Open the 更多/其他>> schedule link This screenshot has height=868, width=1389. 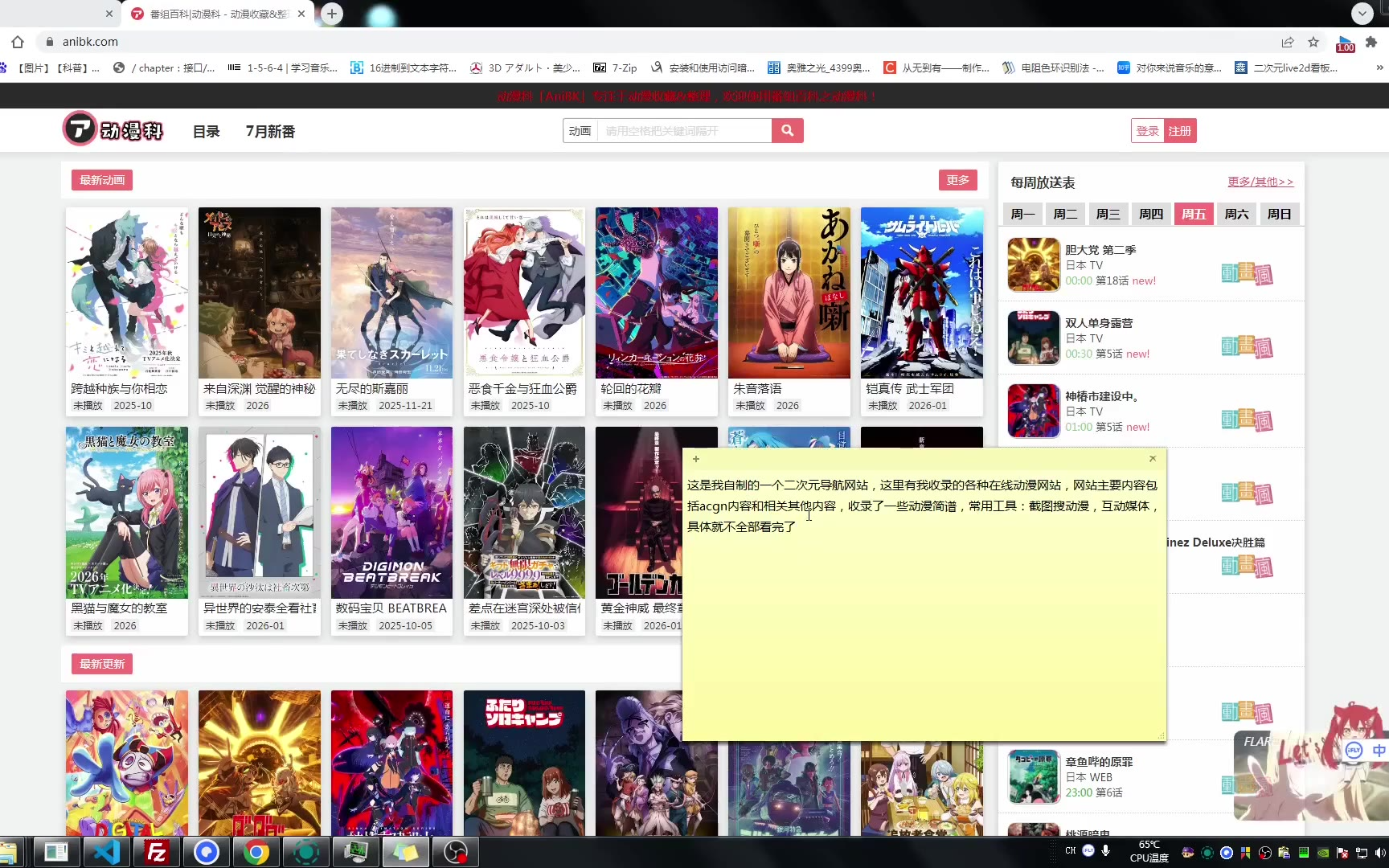click(x=1260, y=182)
